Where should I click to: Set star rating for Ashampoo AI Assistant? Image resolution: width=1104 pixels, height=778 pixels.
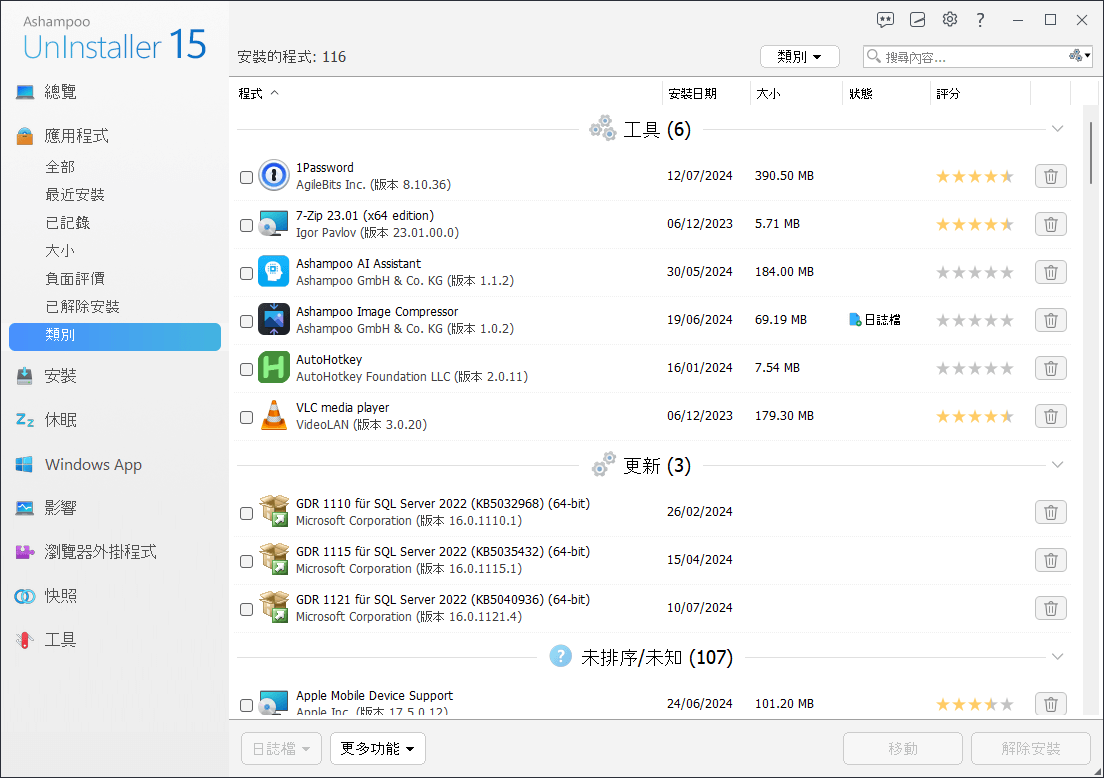[x=974, y=272]
